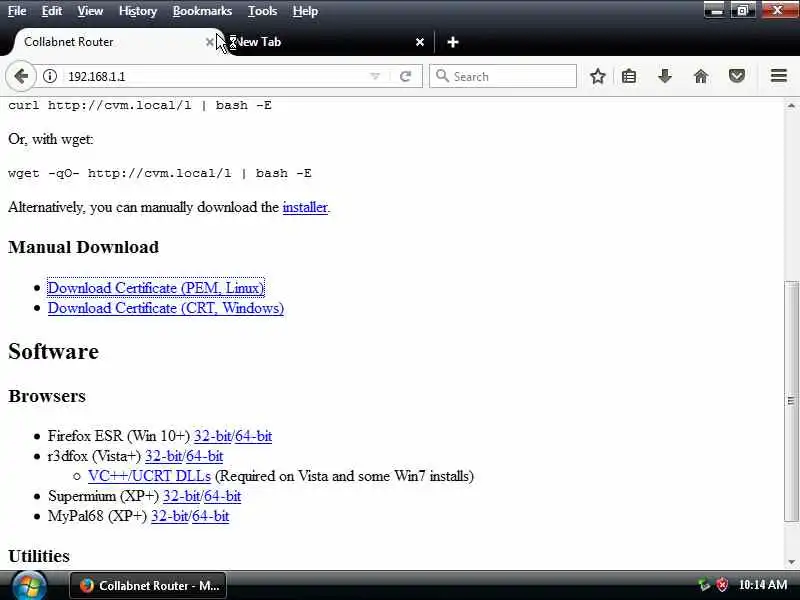Click the wget command text line
Screen dimensions: 800x600
pyautogui.click(x=160, y=173)
